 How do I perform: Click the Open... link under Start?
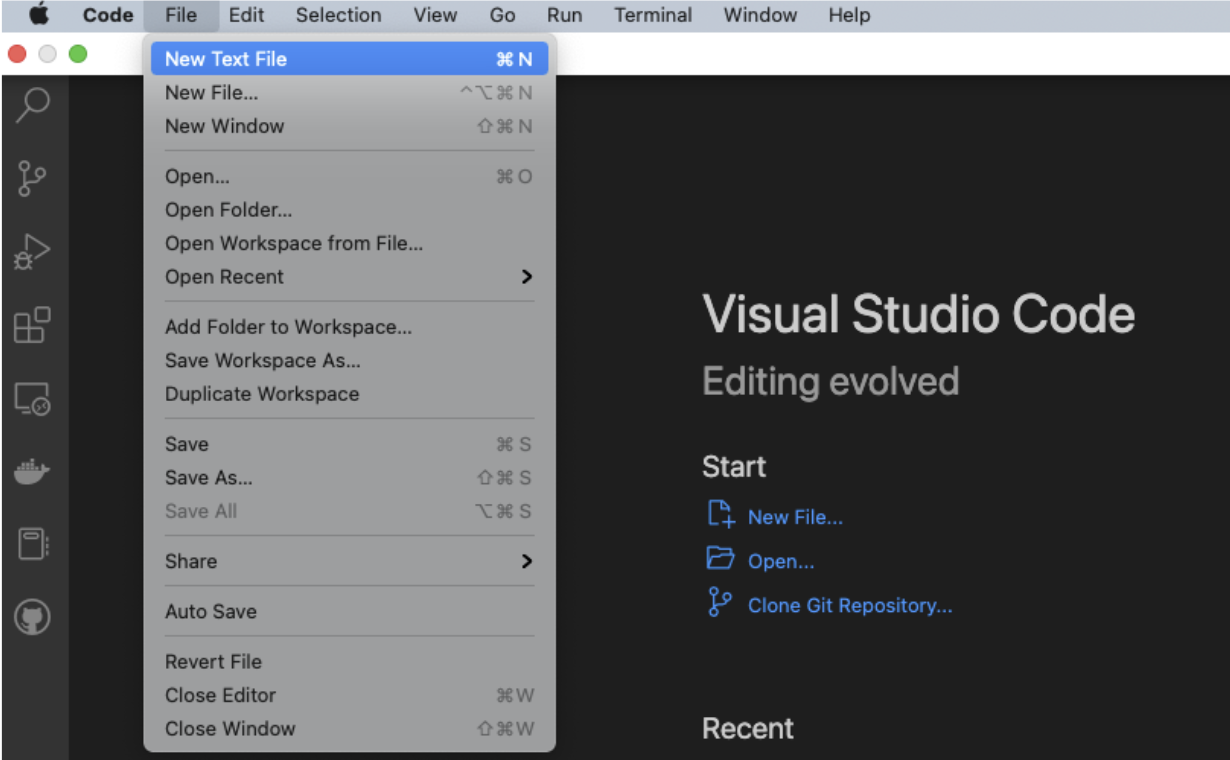[x=781, y=562]
